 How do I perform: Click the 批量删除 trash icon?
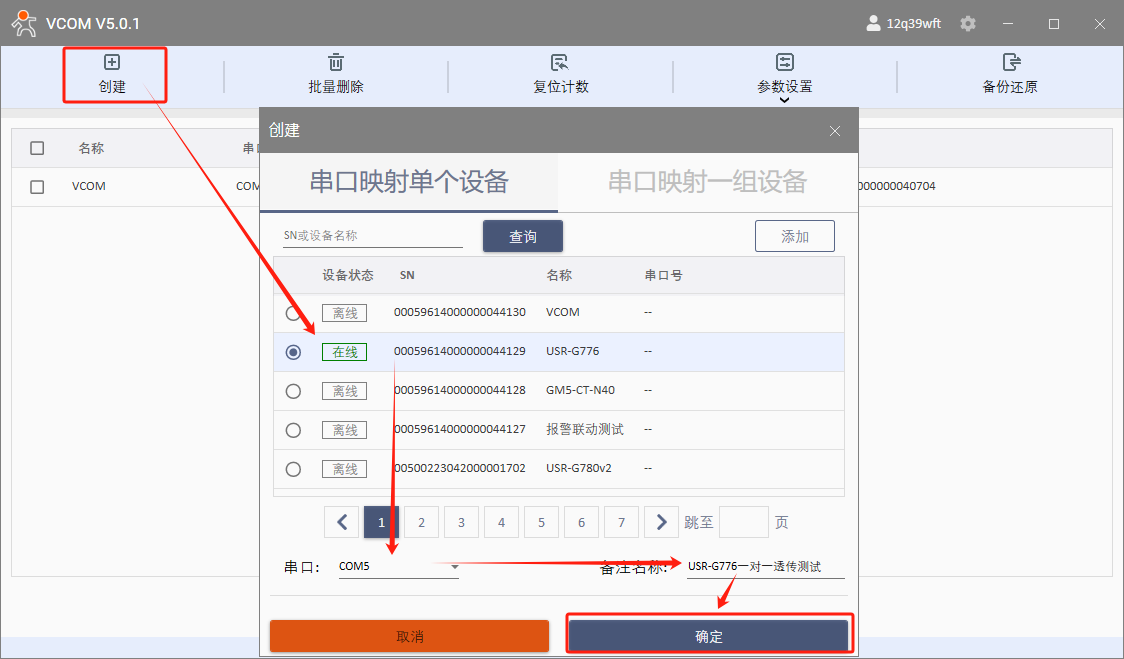pyautogui.click(x=336, y=63)
